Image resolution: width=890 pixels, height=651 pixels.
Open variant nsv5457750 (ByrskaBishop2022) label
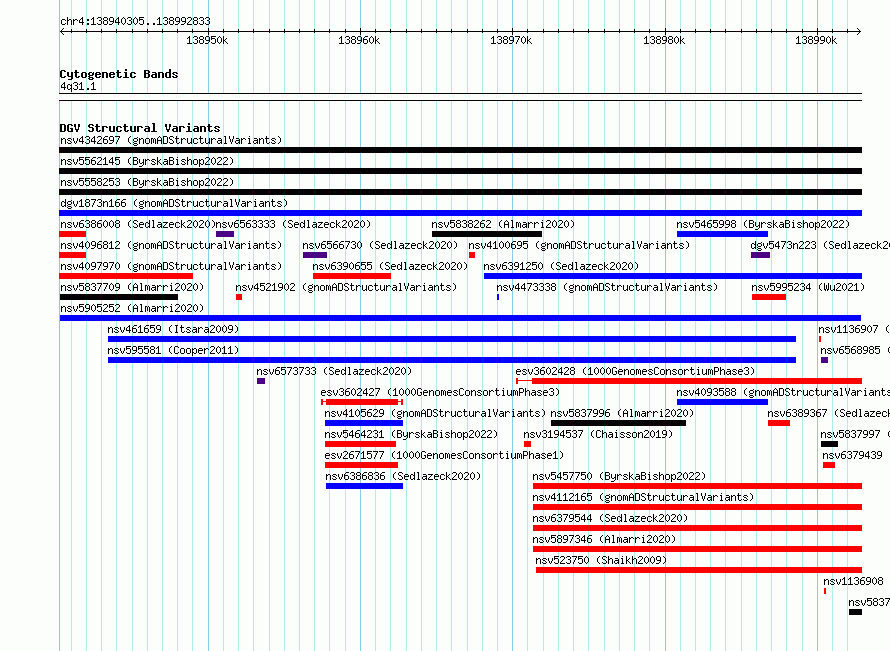[x=619, y=476]
